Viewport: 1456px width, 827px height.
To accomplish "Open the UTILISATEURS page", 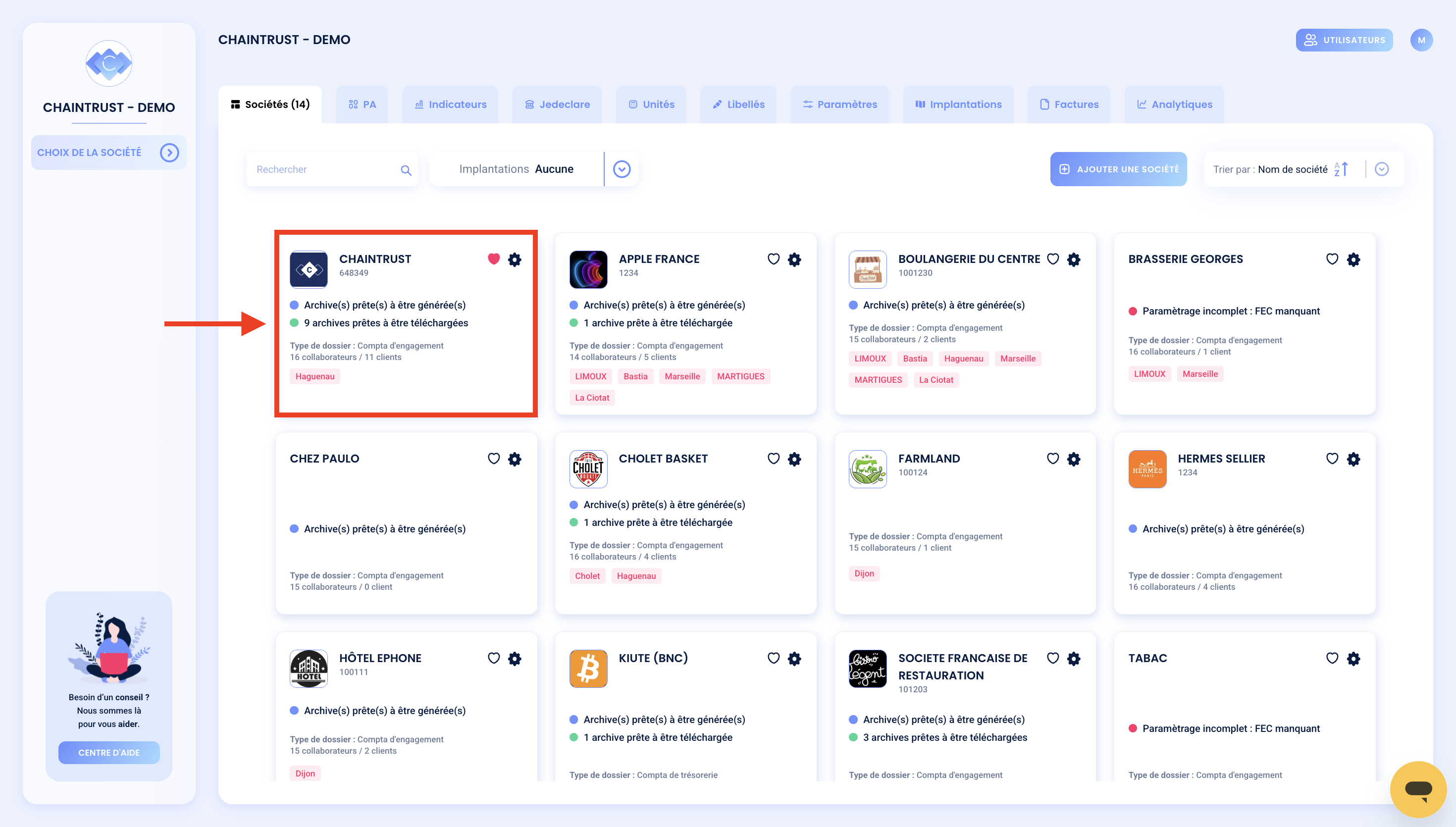I will tap(1344, 40).
